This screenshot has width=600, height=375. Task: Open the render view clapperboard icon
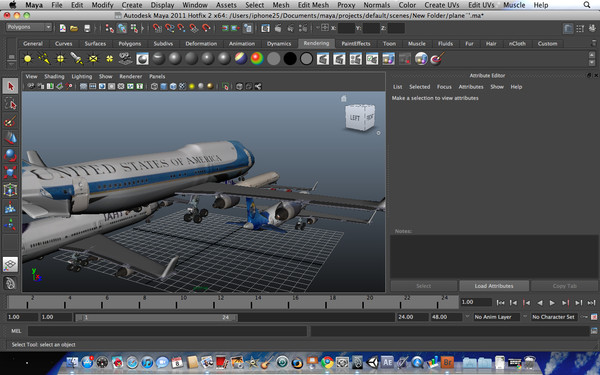point(266,28)
